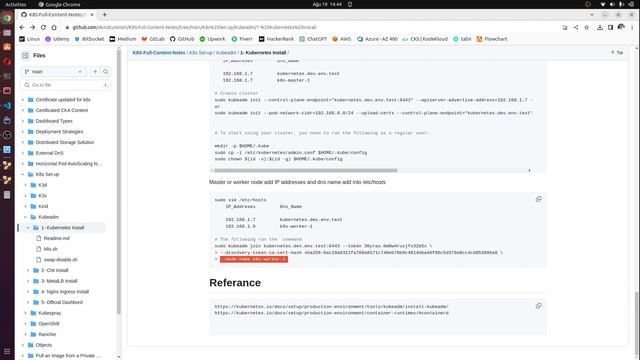Open the Flowchart bookmark
The width and height of the screenshot is (640, 360).
[492, 39]
